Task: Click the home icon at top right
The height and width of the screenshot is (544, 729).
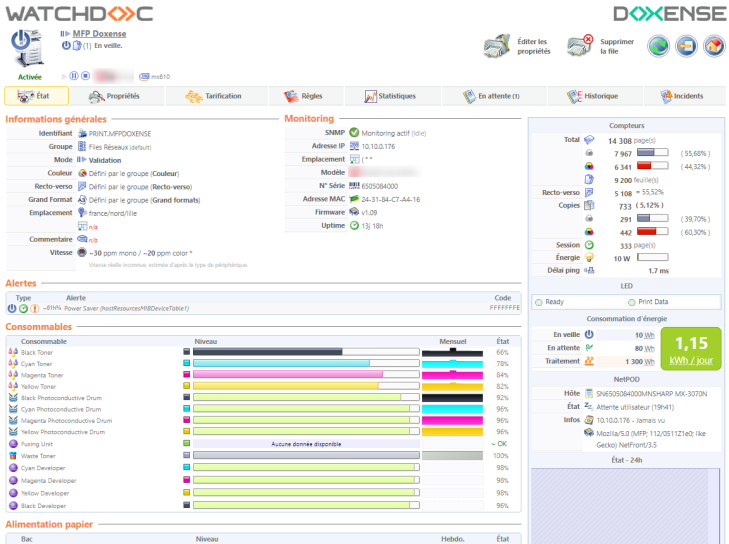Action: tap(713, 46)
